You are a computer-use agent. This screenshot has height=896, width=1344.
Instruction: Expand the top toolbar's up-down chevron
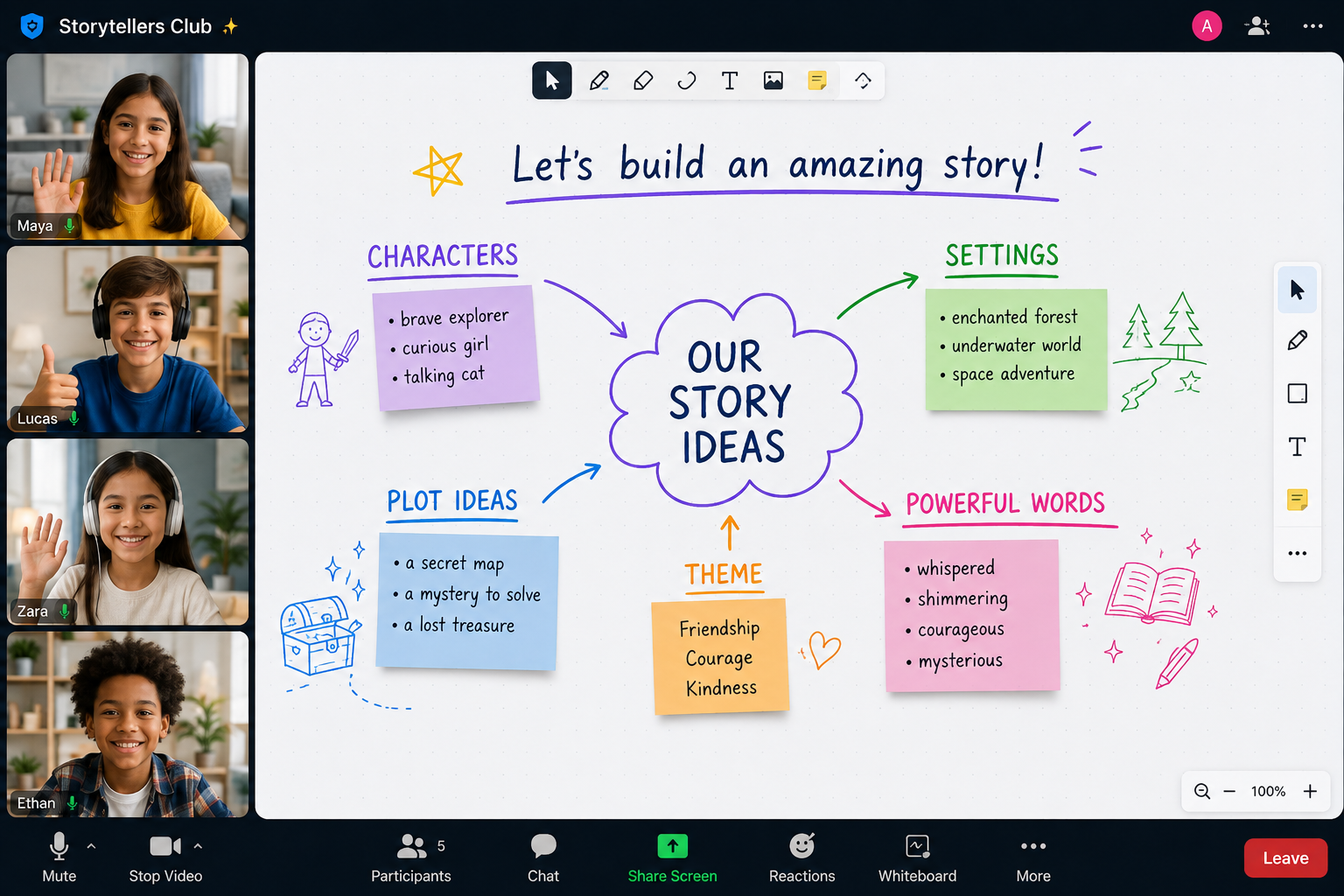point(863,80)
